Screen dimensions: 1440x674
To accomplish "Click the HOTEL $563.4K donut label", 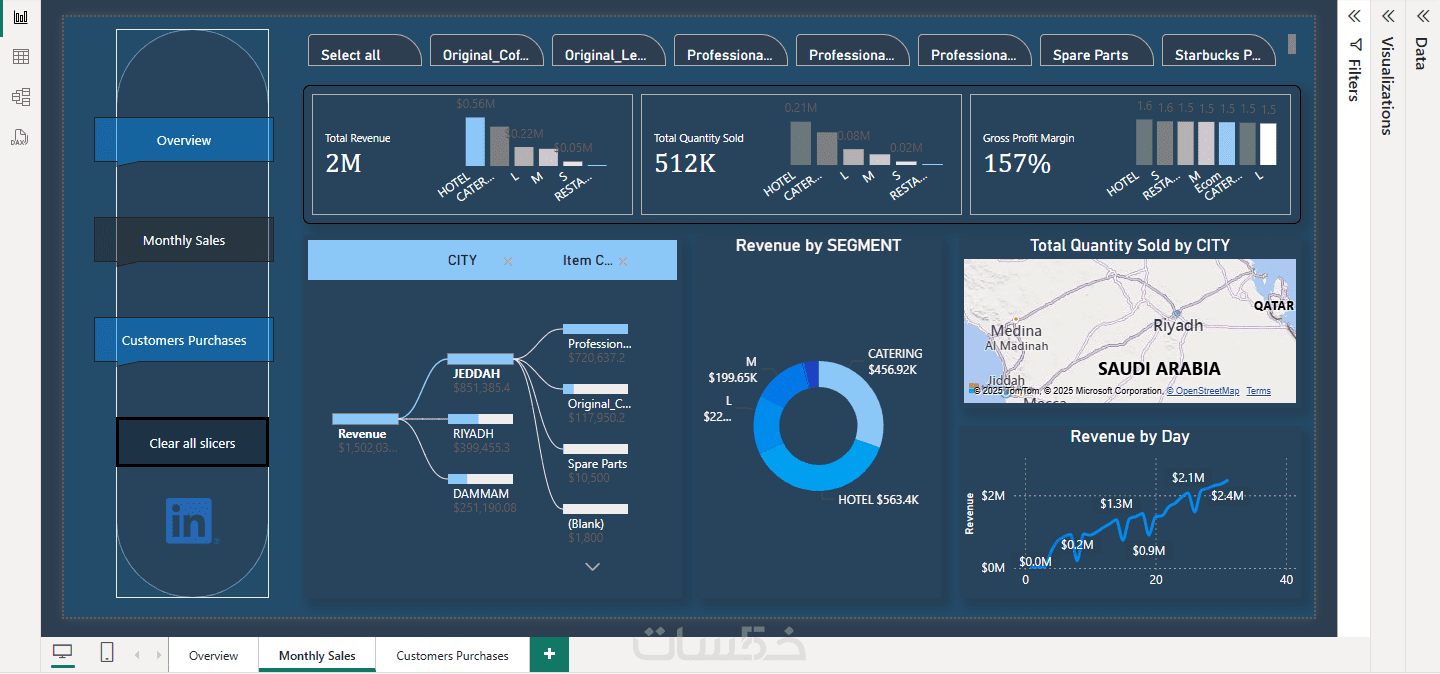I will pyautogui.click(x=878, y=499).
